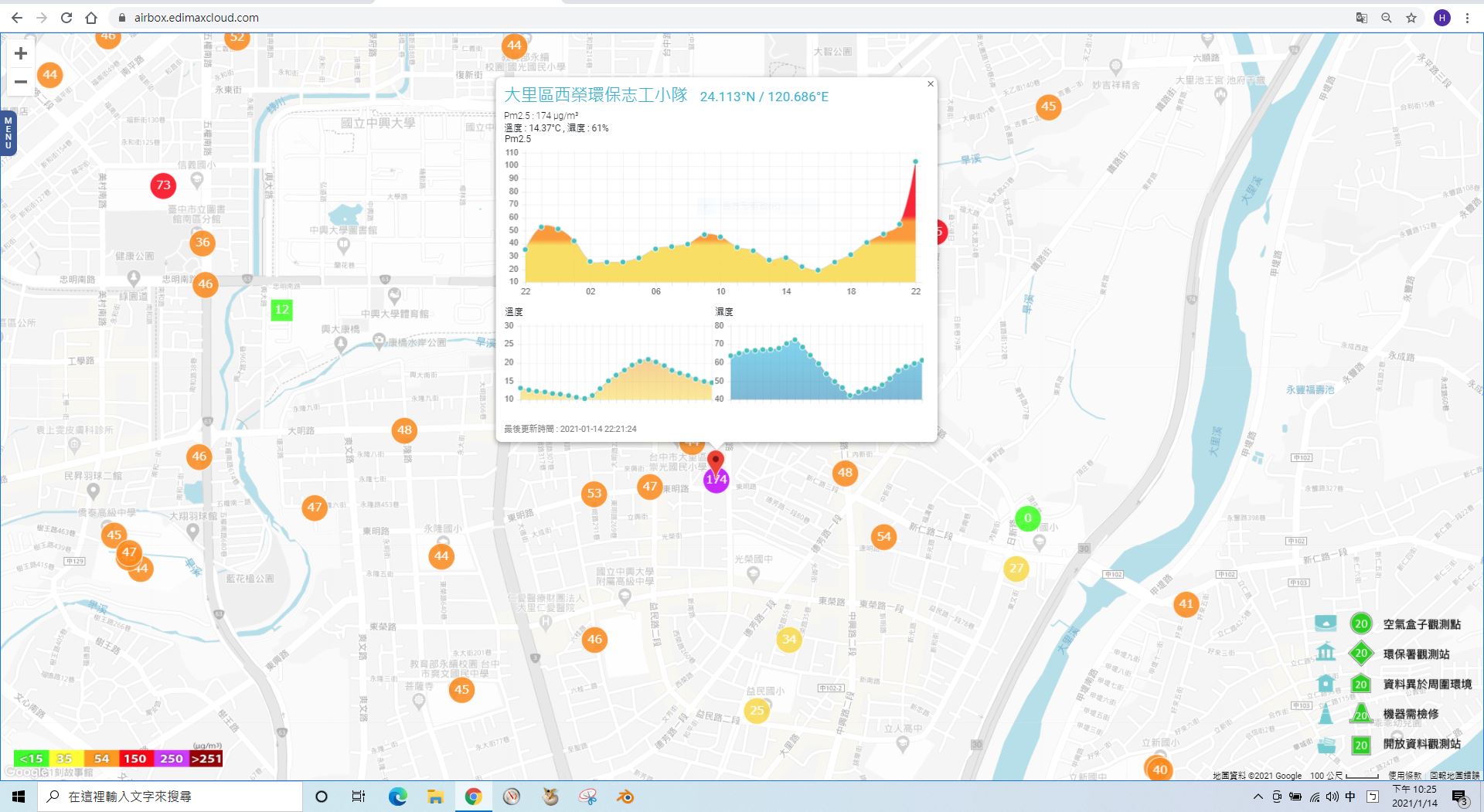Open Blender from the taskbar
Image resolution: width=1484 pixels, height=812 pixels.
coord(625,797)
